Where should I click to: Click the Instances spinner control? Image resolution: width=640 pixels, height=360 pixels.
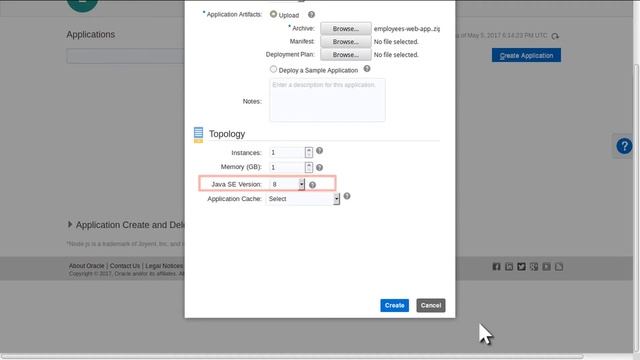tap(309, 152)
